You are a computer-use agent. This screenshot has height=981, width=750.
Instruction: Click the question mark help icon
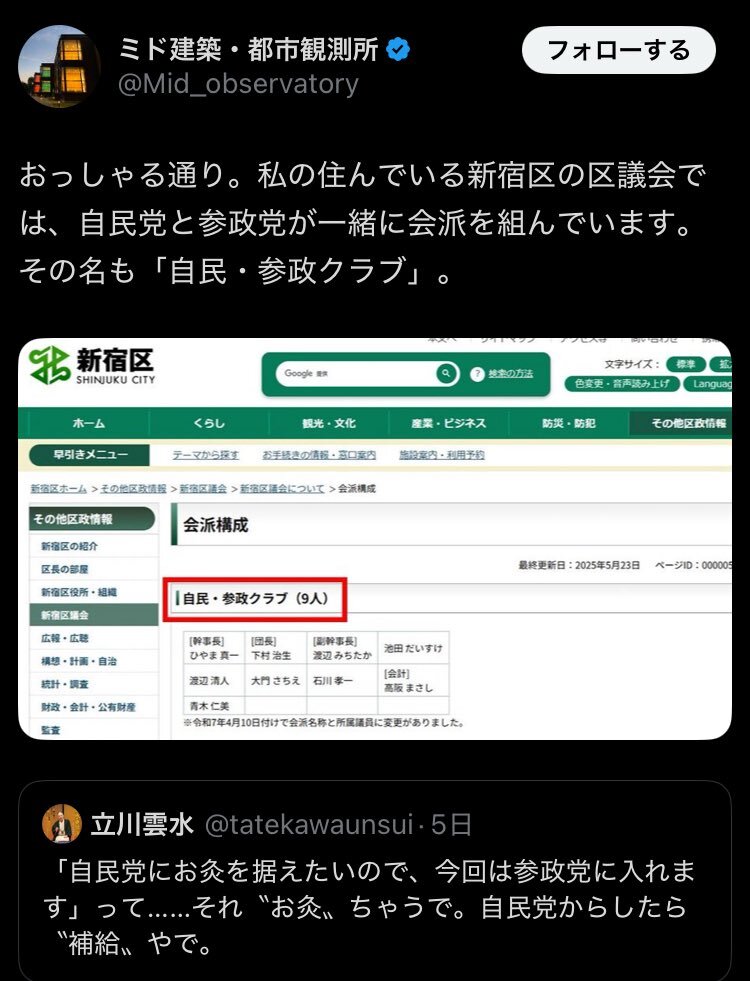(477, 374)
